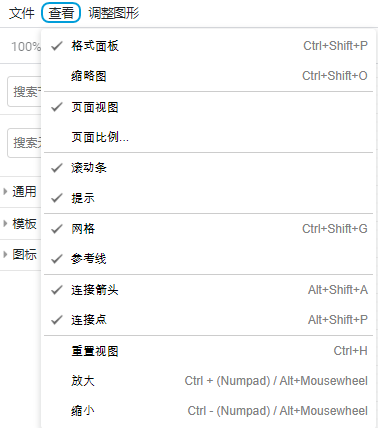Choose 放大 zoom in entry
This screenshot has height=428, width=378.
click(208, 381)
